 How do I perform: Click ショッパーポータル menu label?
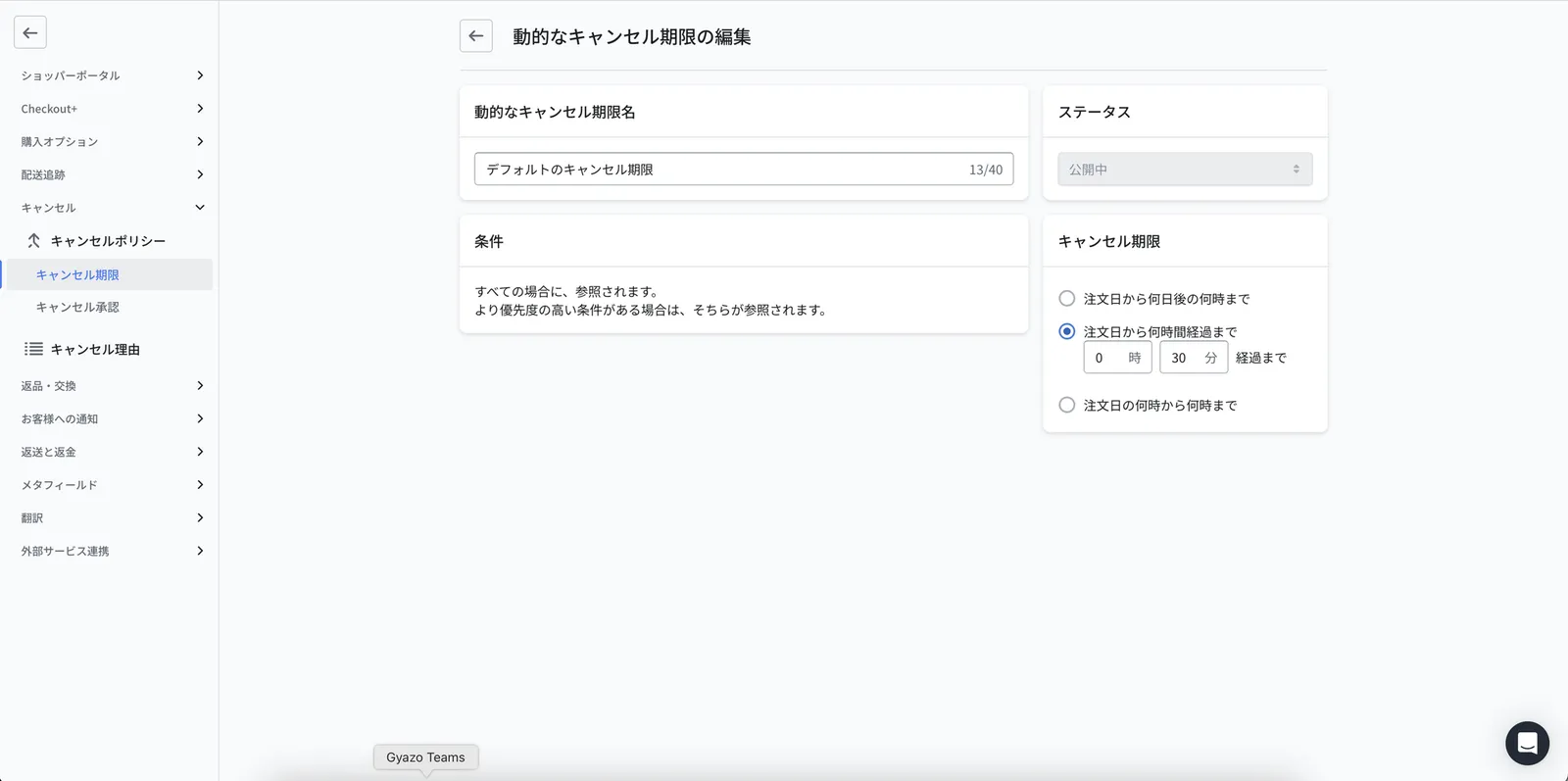click(71, 75)
